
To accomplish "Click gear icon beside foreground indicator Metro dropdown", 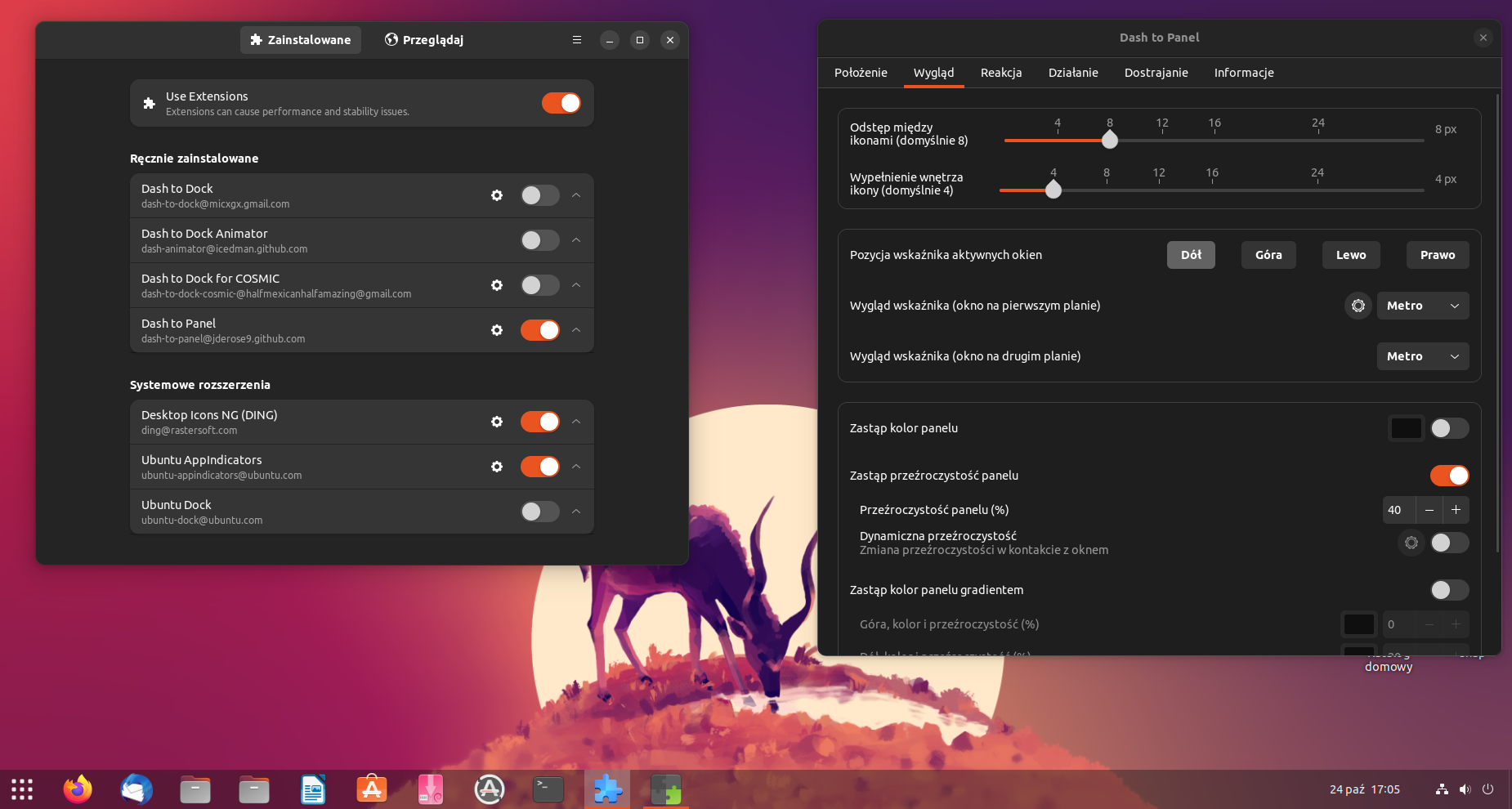I will point(1358,306).
